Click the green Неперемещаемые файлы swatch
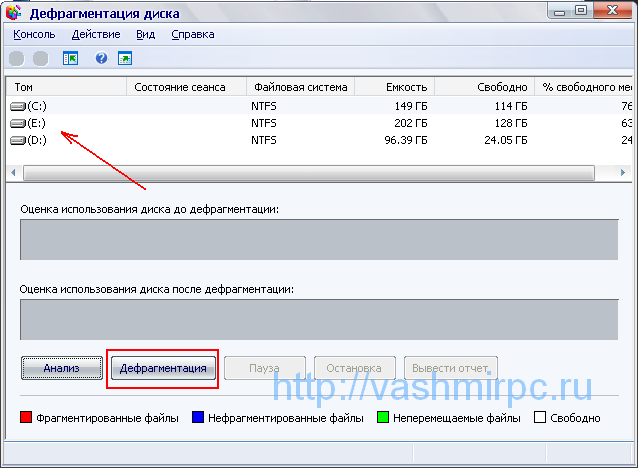Screen dimensions: 638x468 (383, 417)
